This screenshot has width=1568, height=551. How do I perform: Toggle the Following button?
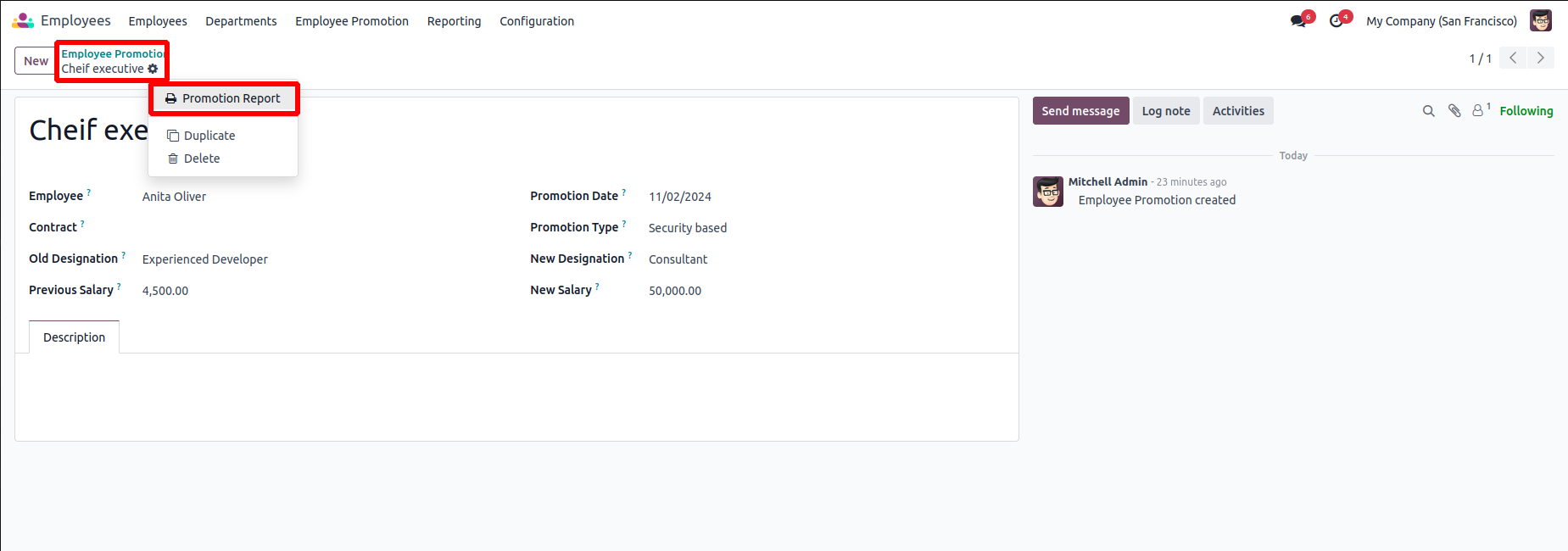(x=1526, y=111)
